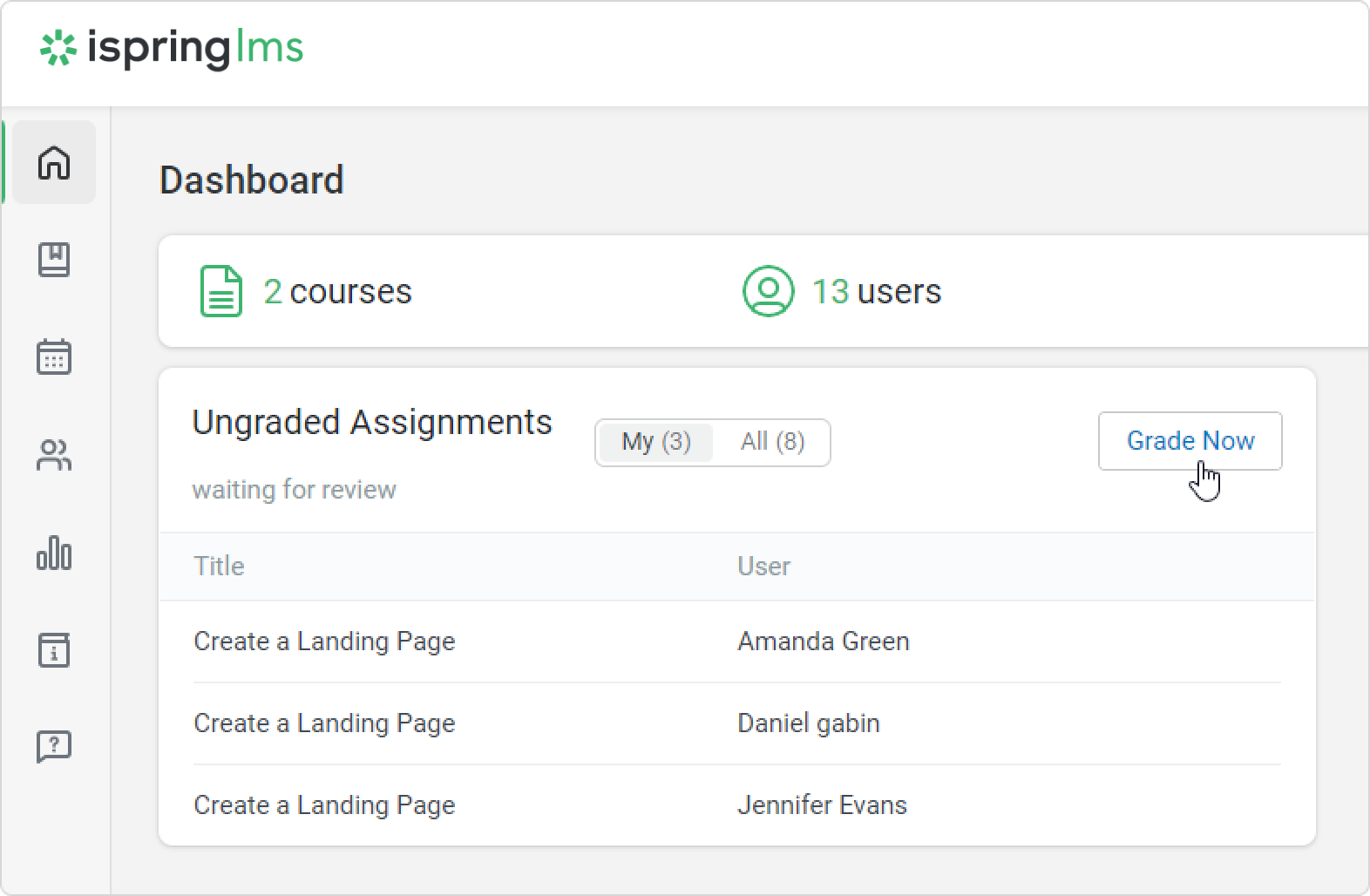Click the green courses document icon
Screen dimensions: 1370x896
[x=221, y=291]
